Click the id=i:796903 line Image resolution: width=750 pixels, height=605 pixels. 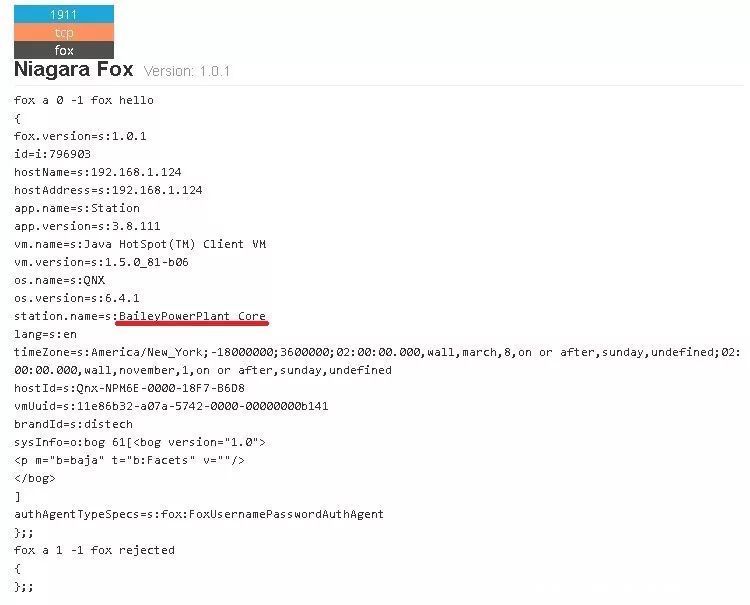click(x=52, y=154)
